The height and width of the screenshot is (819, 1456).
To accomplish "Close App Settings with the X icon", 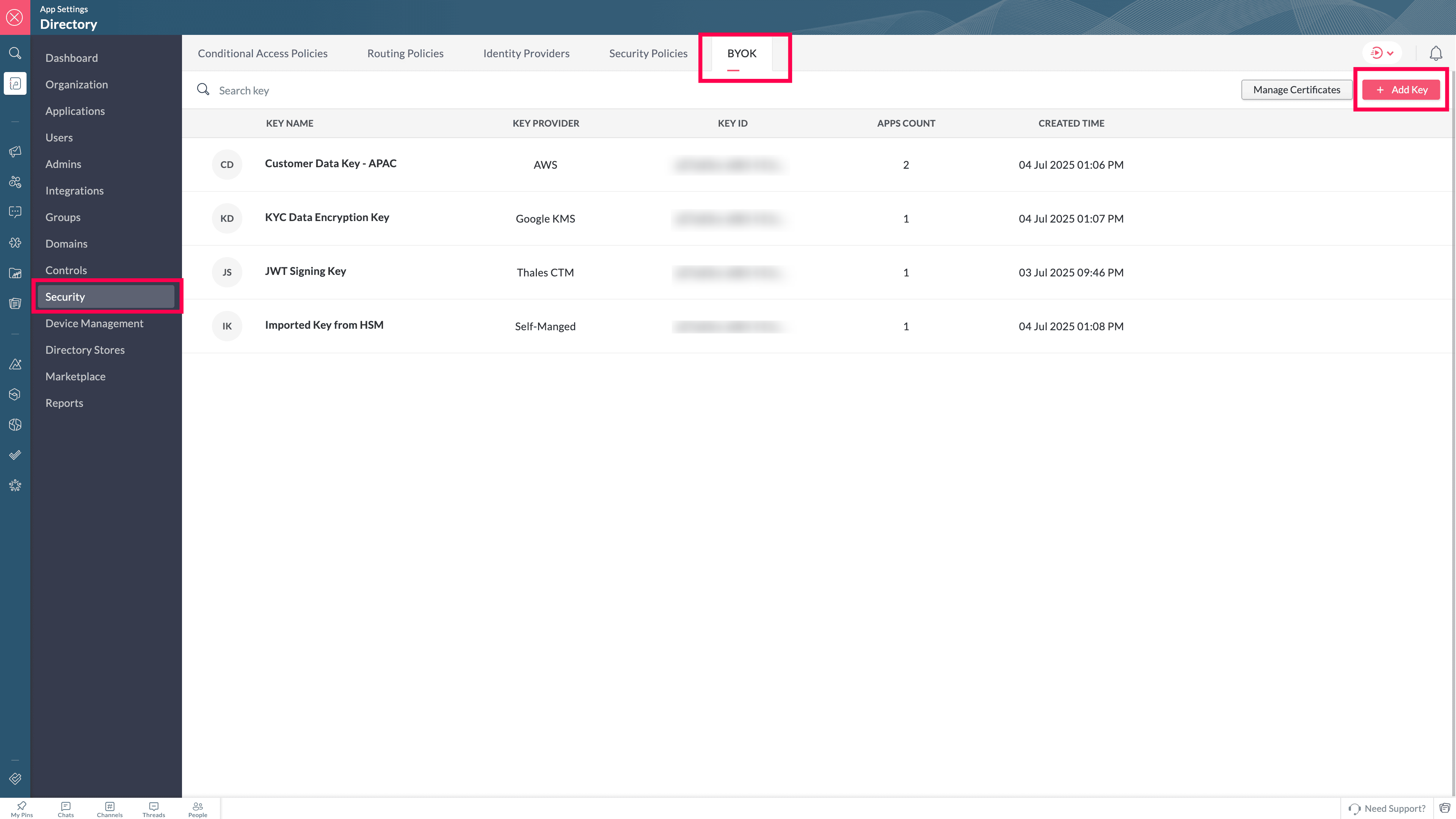I will [x=15, y=17].
